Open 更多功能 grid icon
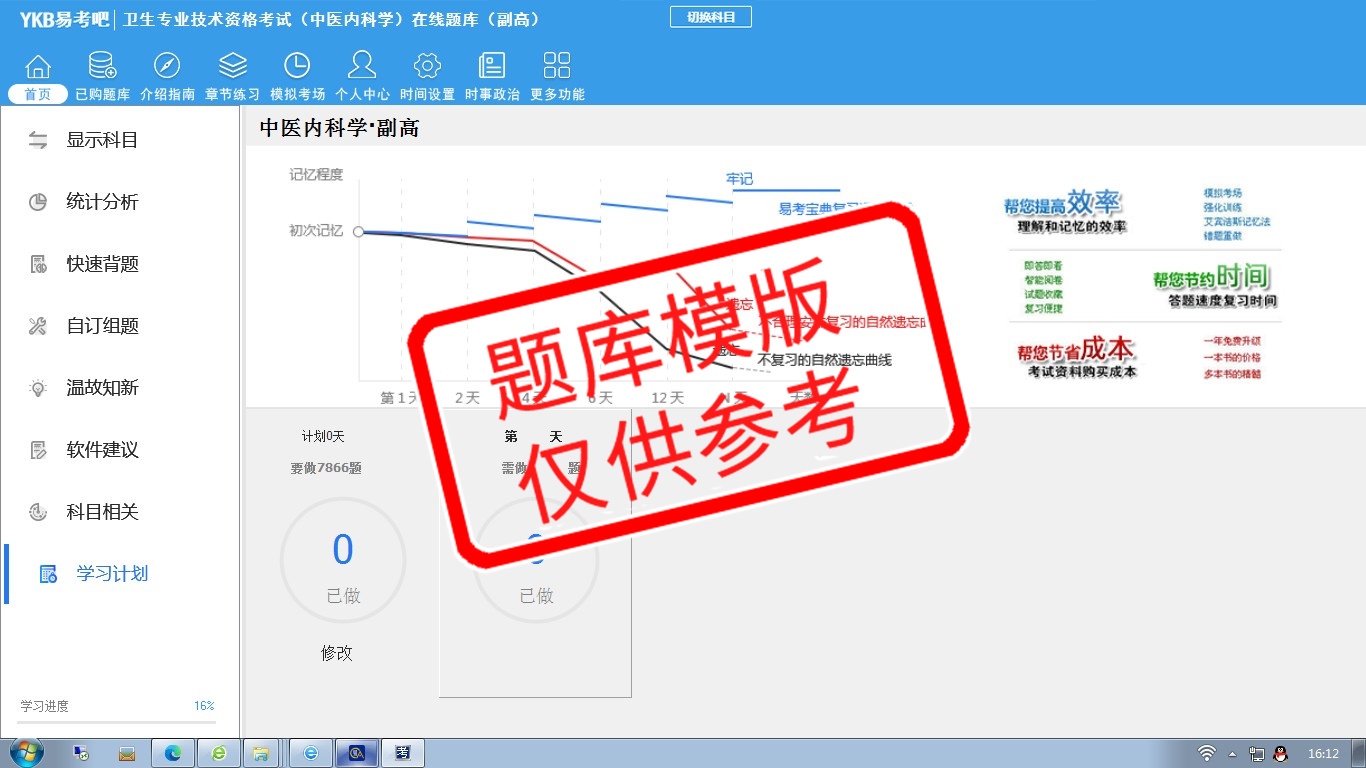This screenshot has height=768, width=1366. [x=557, y=67]
